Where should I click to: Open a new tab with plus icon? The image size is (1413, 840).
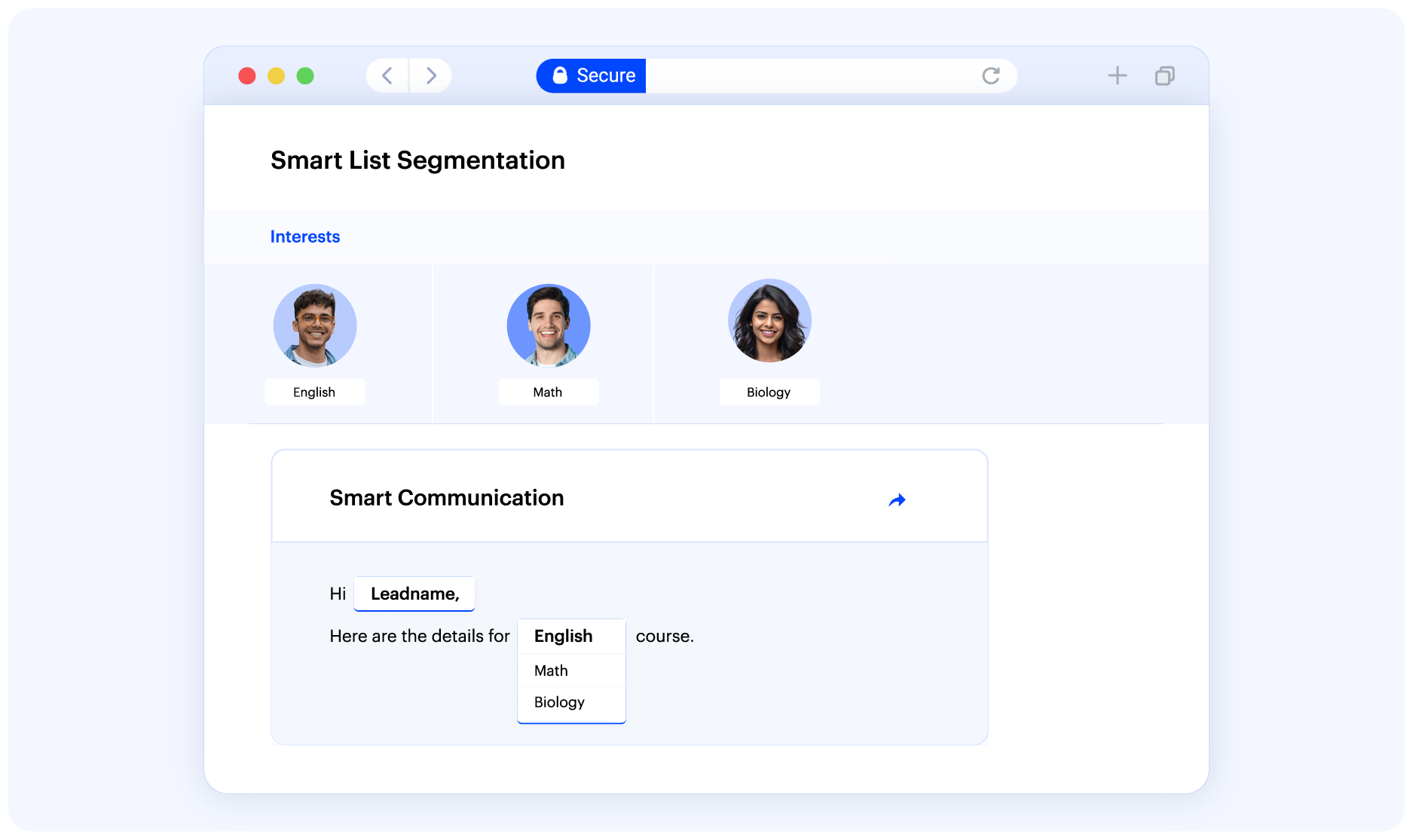point(1117,75)
